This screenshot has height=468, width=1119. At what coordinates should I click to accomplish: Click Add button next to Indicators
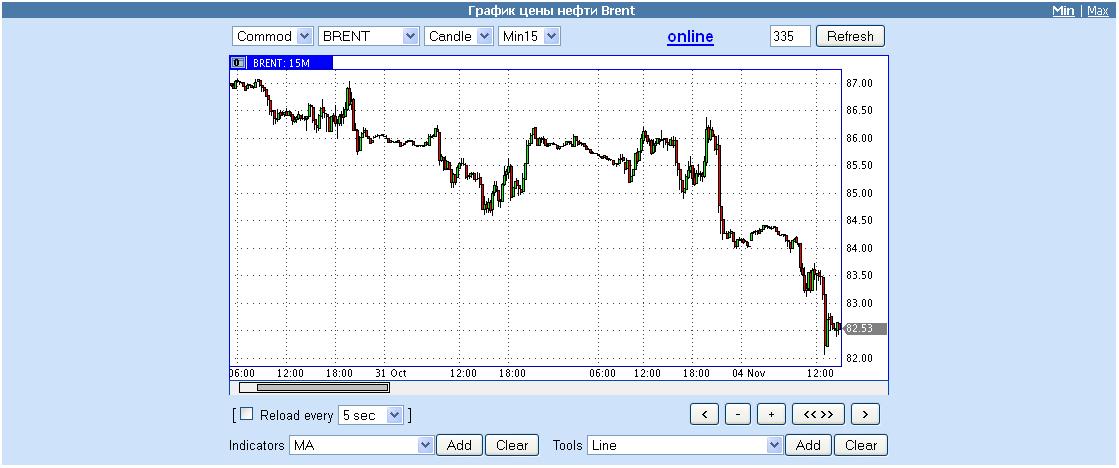point(459,445)
